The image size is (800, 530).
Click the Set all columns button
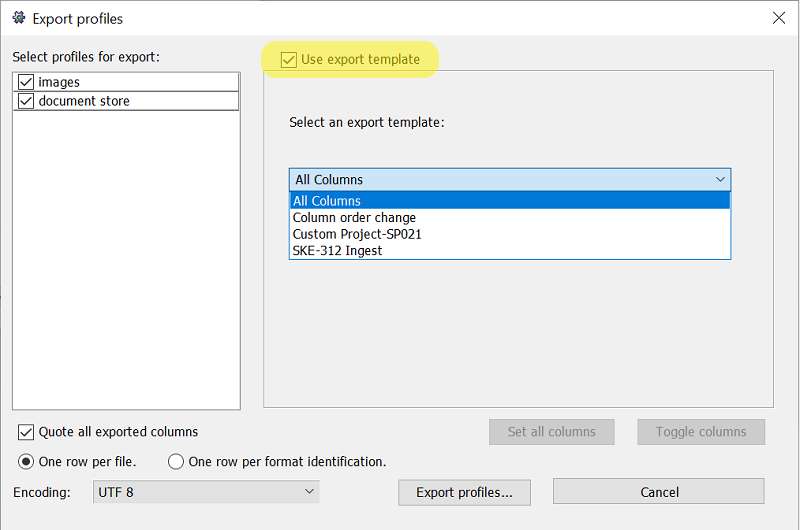coord(552,432)
